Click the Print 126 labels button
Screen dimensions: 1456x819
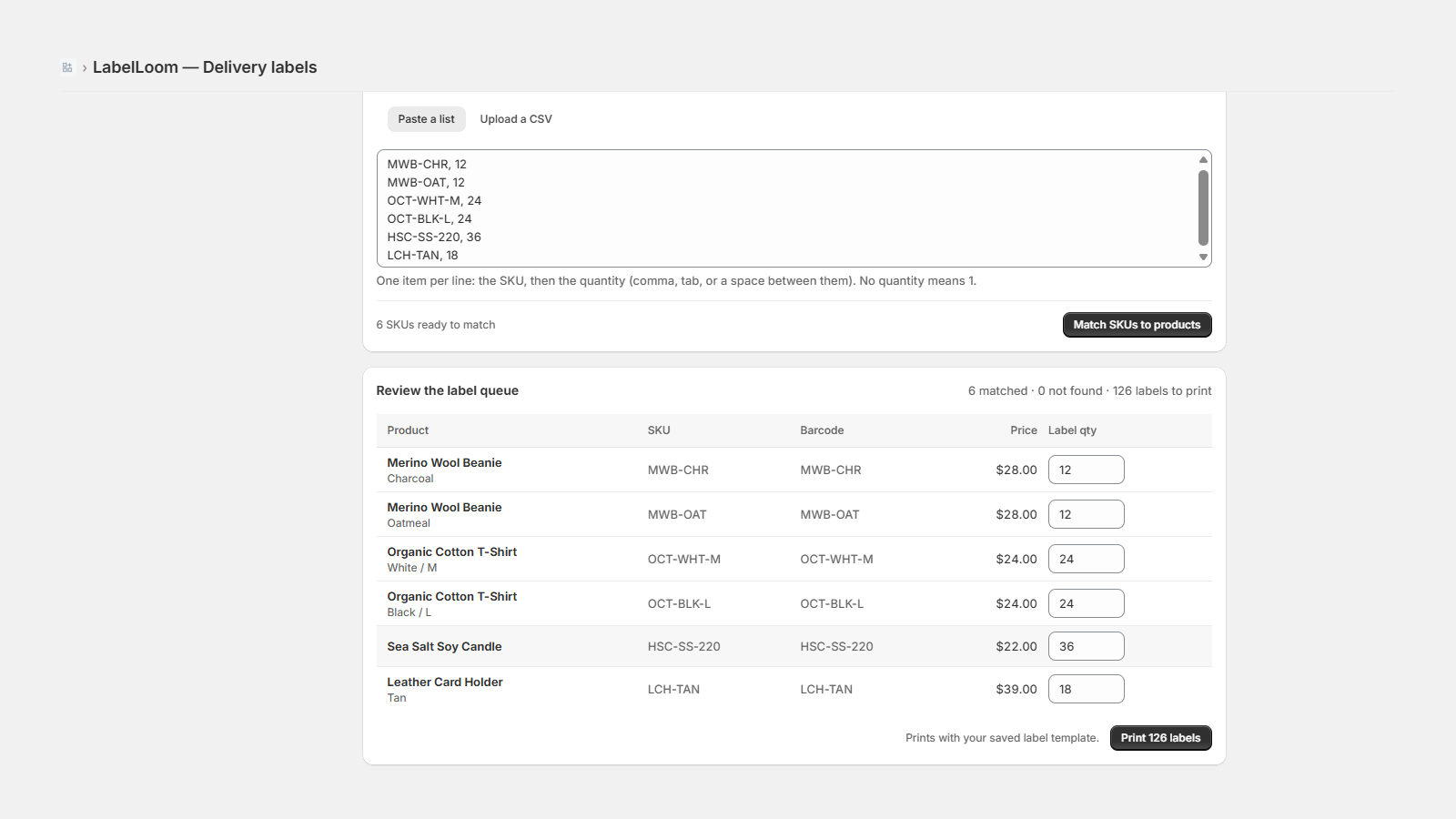point(1160,738)
